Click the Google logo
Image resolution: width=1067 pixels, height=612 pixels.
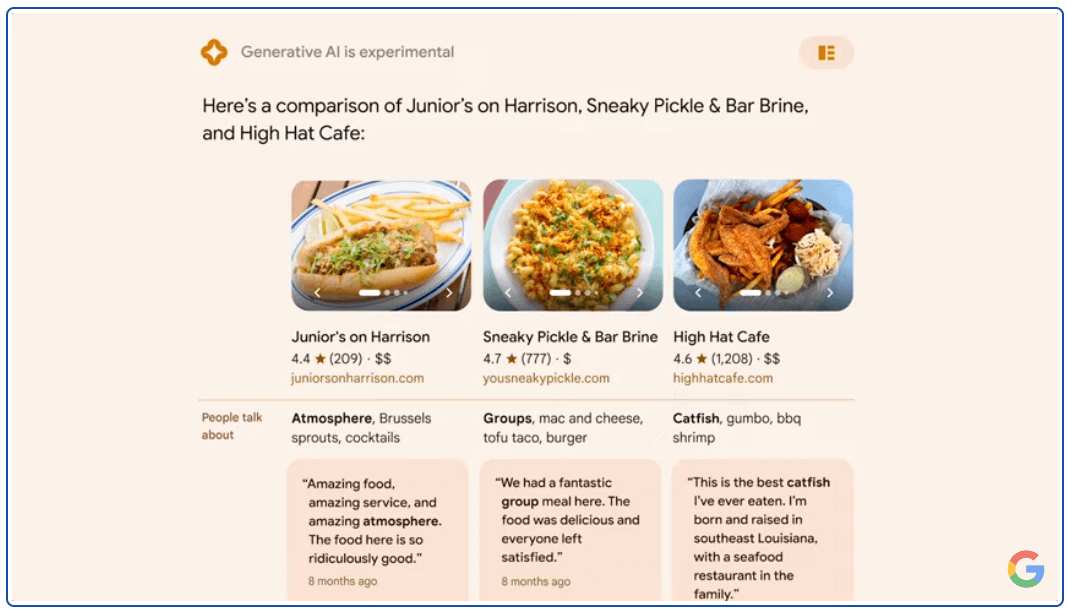click(x=1025, y=569)
